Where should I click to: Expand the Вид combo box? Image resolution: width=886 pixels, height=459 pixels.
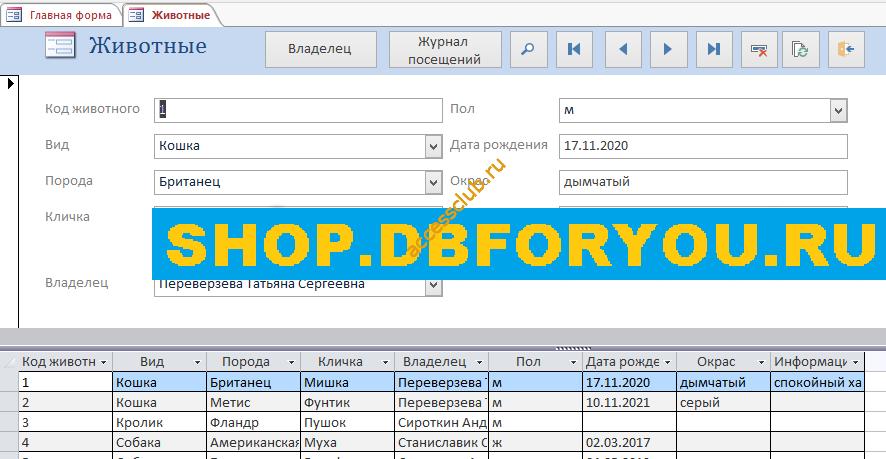pos(433,146)
